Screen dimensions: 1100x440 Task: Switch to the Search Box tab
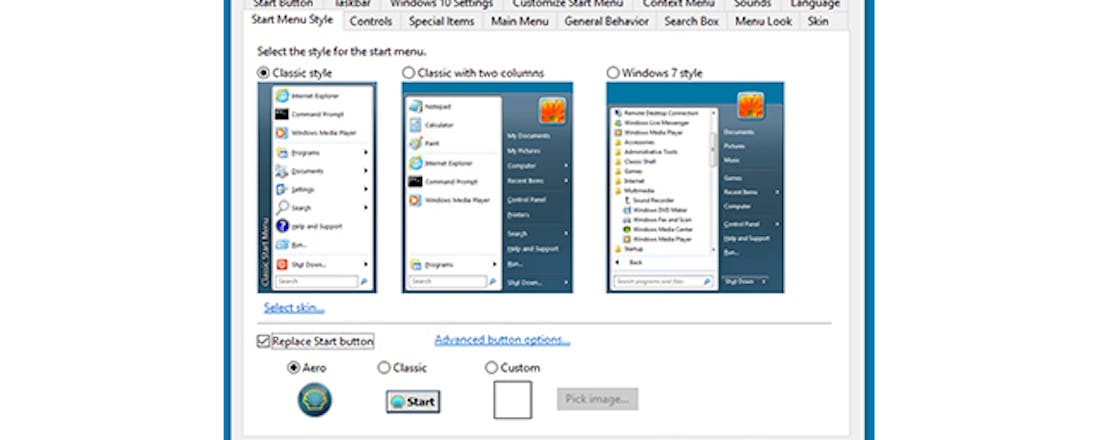(x=692, y=21)
